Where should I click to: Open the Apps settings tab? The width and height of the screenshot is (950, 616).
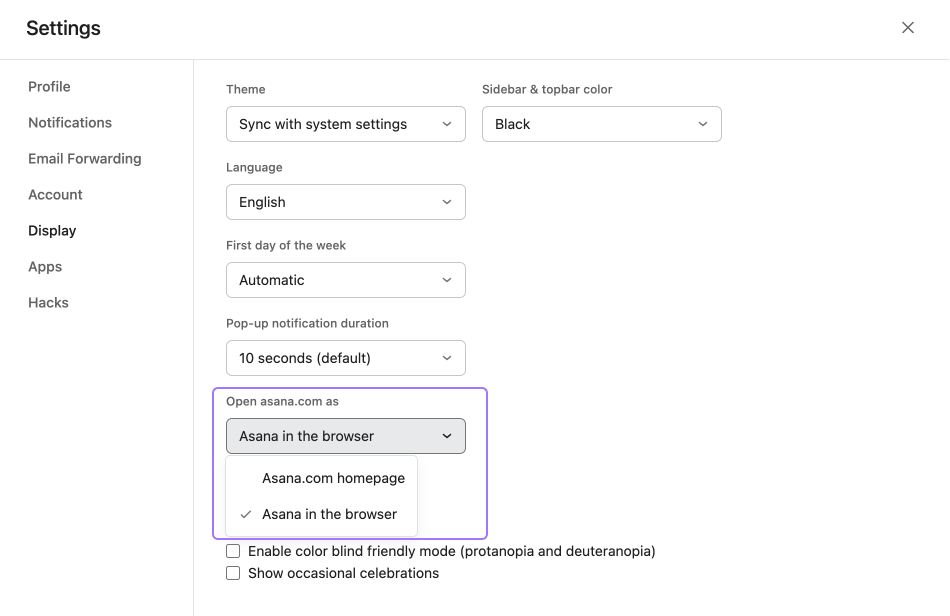(x=45, y=267)
